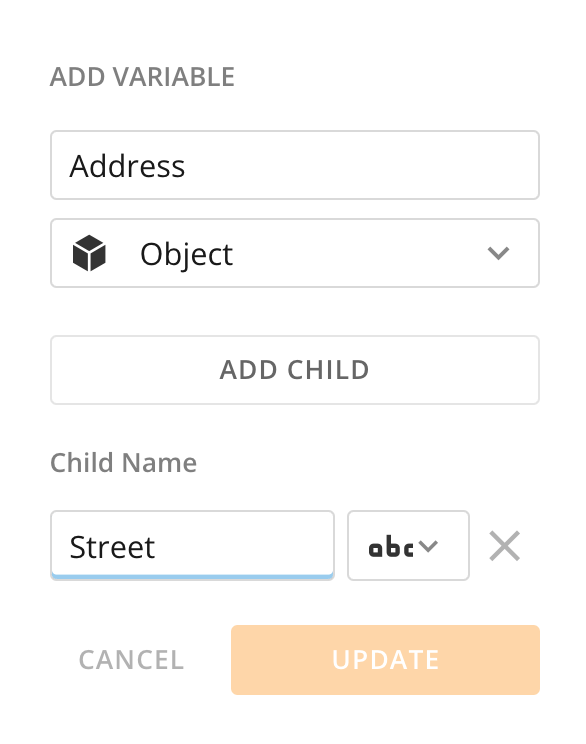Open the abc child type chevron
586x744 pixels.
point(428,546)
